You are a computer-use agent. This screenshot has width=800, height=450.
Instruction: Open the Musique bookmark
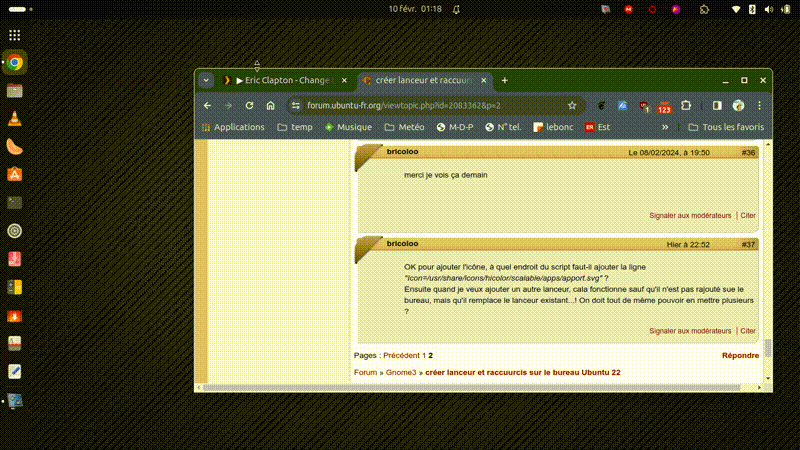pyautogui.click(x=348, y=127)
